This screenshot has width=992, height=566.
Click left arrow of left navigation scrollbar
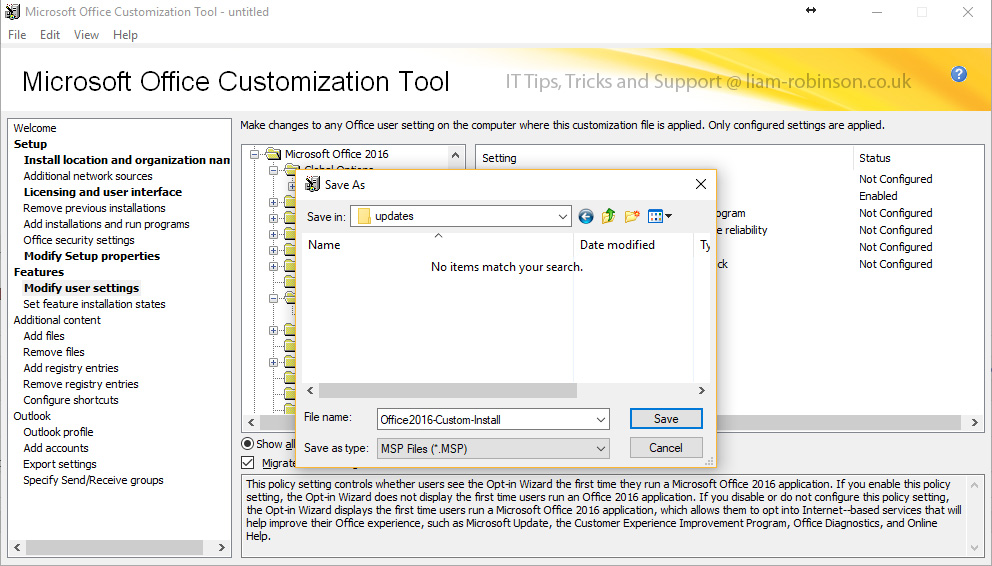17,547
